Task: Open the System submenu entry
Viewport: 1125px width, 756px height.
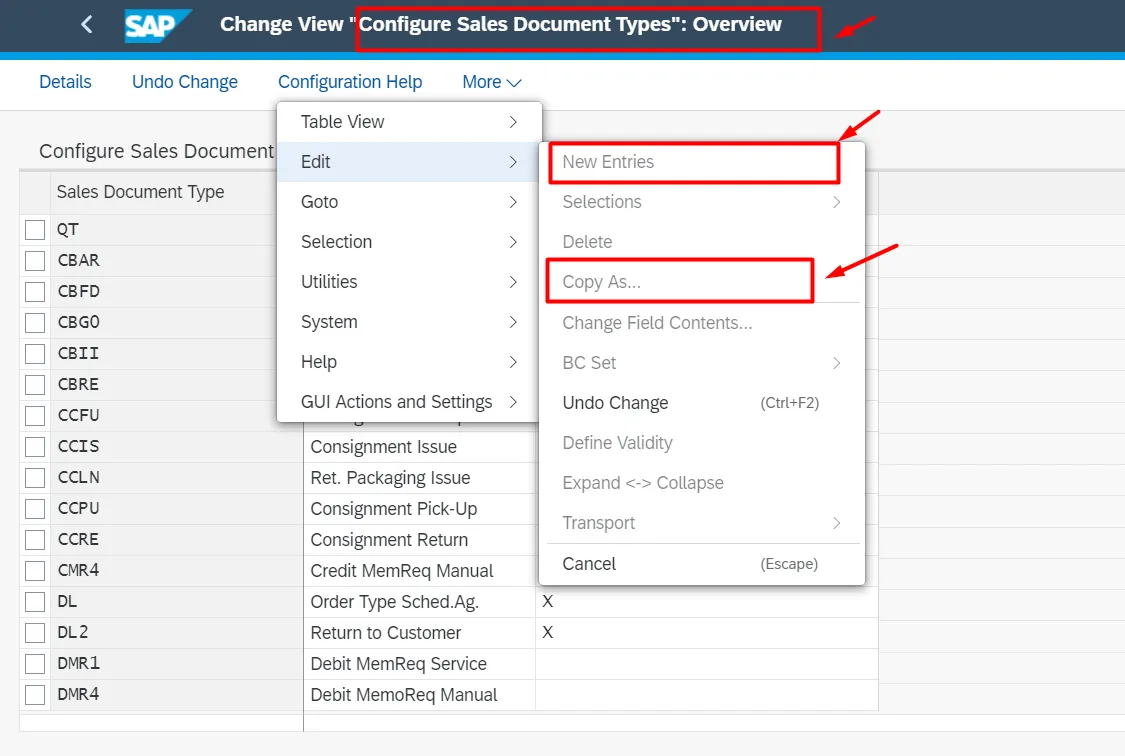Action: click(409, 322)
